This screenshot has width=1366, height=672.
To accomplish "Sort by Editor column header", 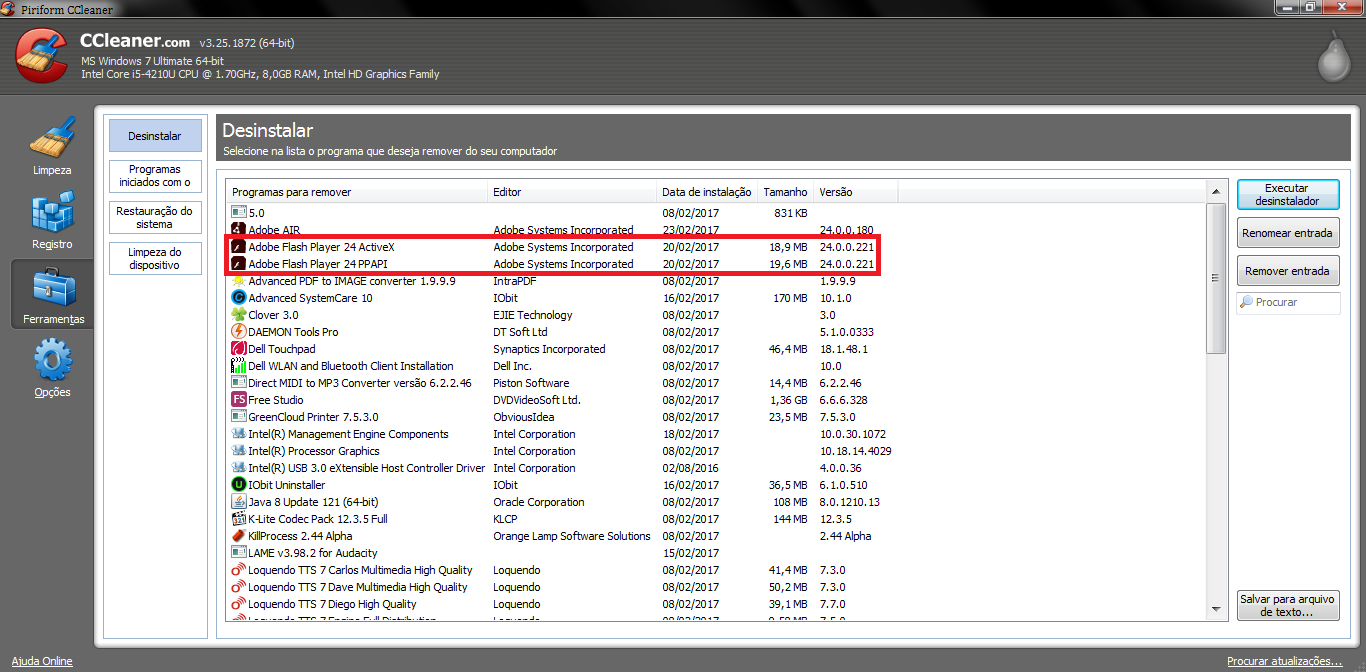I will tap(572, 192).
